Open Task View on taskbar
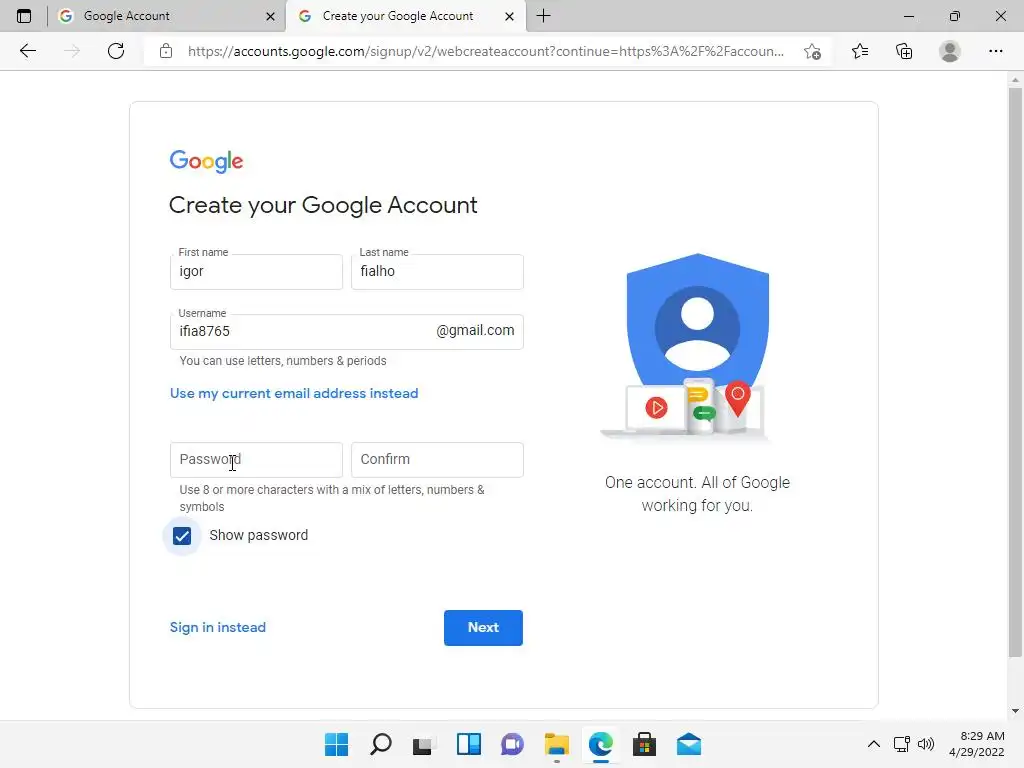 pyautogui.click(x=424, y=744)
